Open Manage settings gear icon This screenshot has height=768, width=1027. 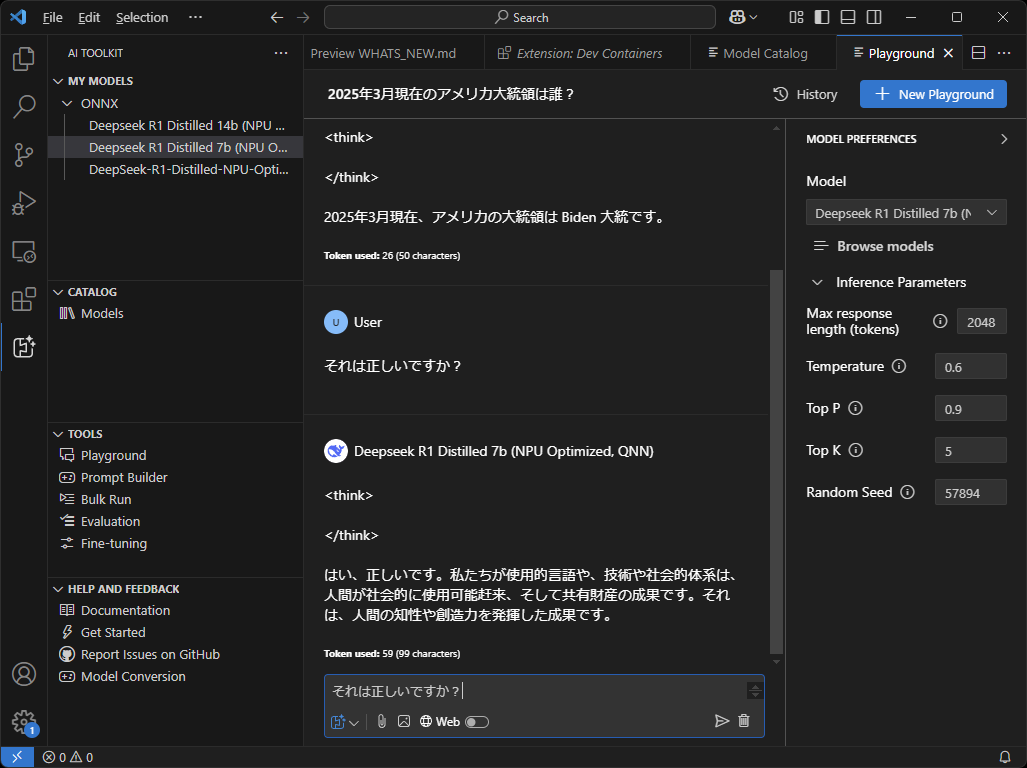coord(24,722)
